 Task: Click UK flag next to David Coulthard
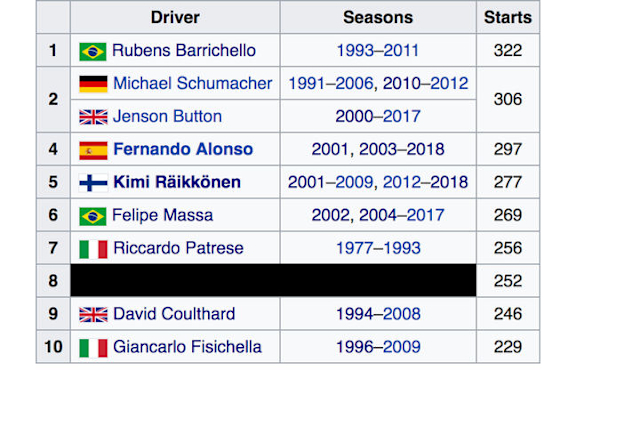coord(93,315)
